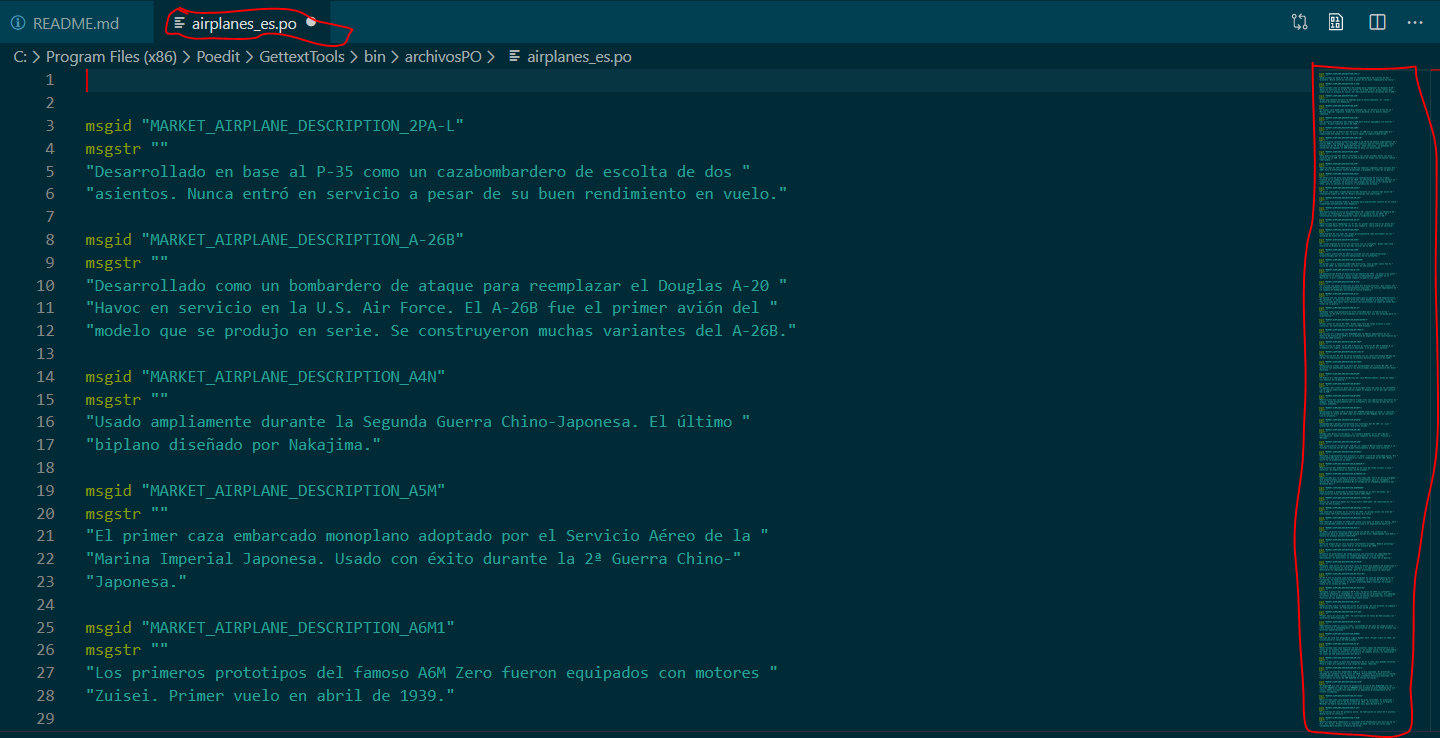Click msgid "MARKET_AIRPLANE_DESCRIPTION_A-26B" line
Screen dimensions: 1440x738
[x=275, y=240]
